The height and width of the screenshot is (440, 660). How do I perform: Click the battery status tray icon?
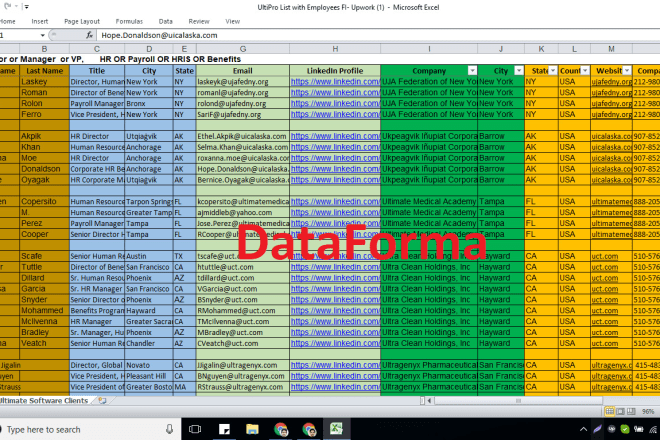[x=639, y=429]
